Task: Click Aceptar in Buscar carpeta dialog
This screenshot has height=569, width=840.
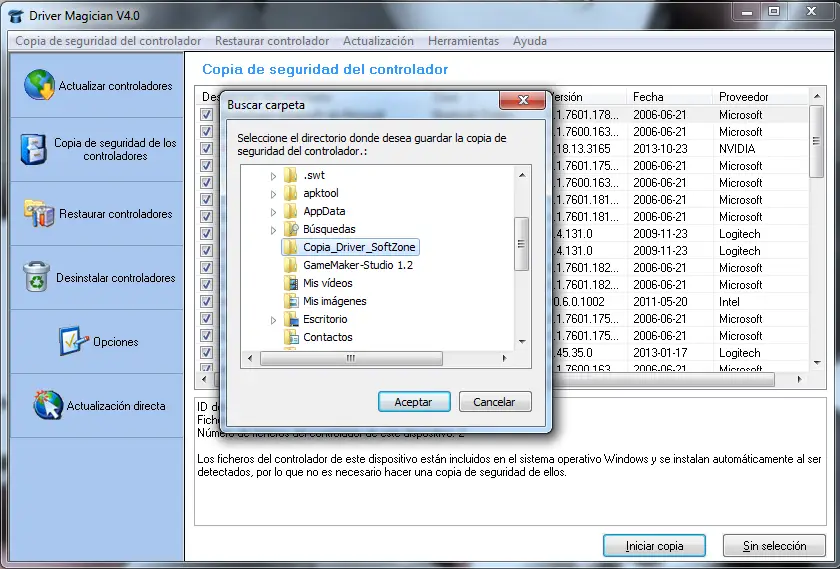Action: (x=414, y=402)
